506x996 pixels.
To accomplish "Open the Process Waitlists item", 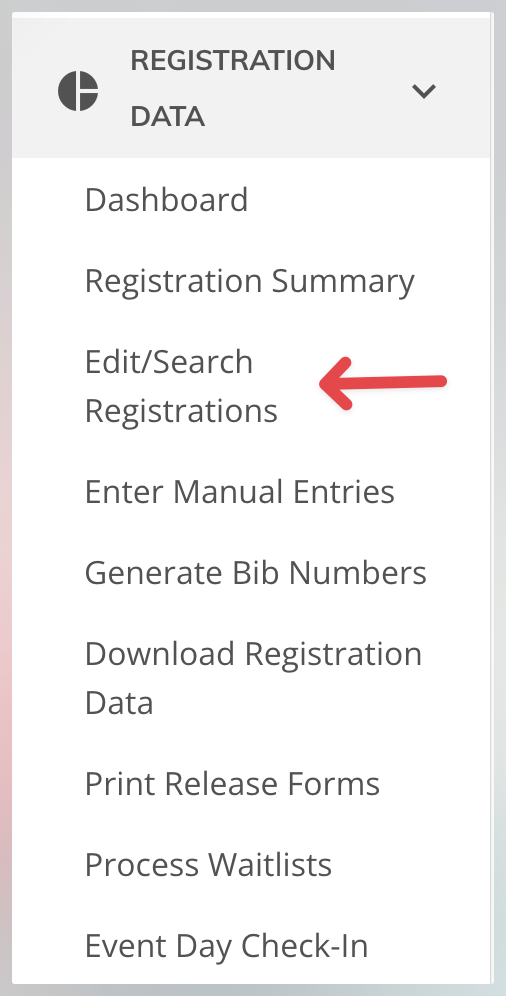I will coord(208,865).
